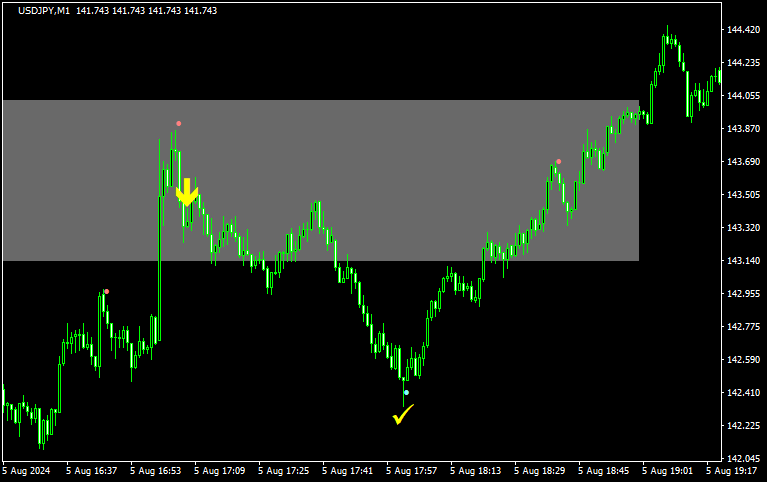The width and height of the screenshot is (767, 482).
Task: Click the 142.045 price at scale bottom
Action: tap(741, 458)
